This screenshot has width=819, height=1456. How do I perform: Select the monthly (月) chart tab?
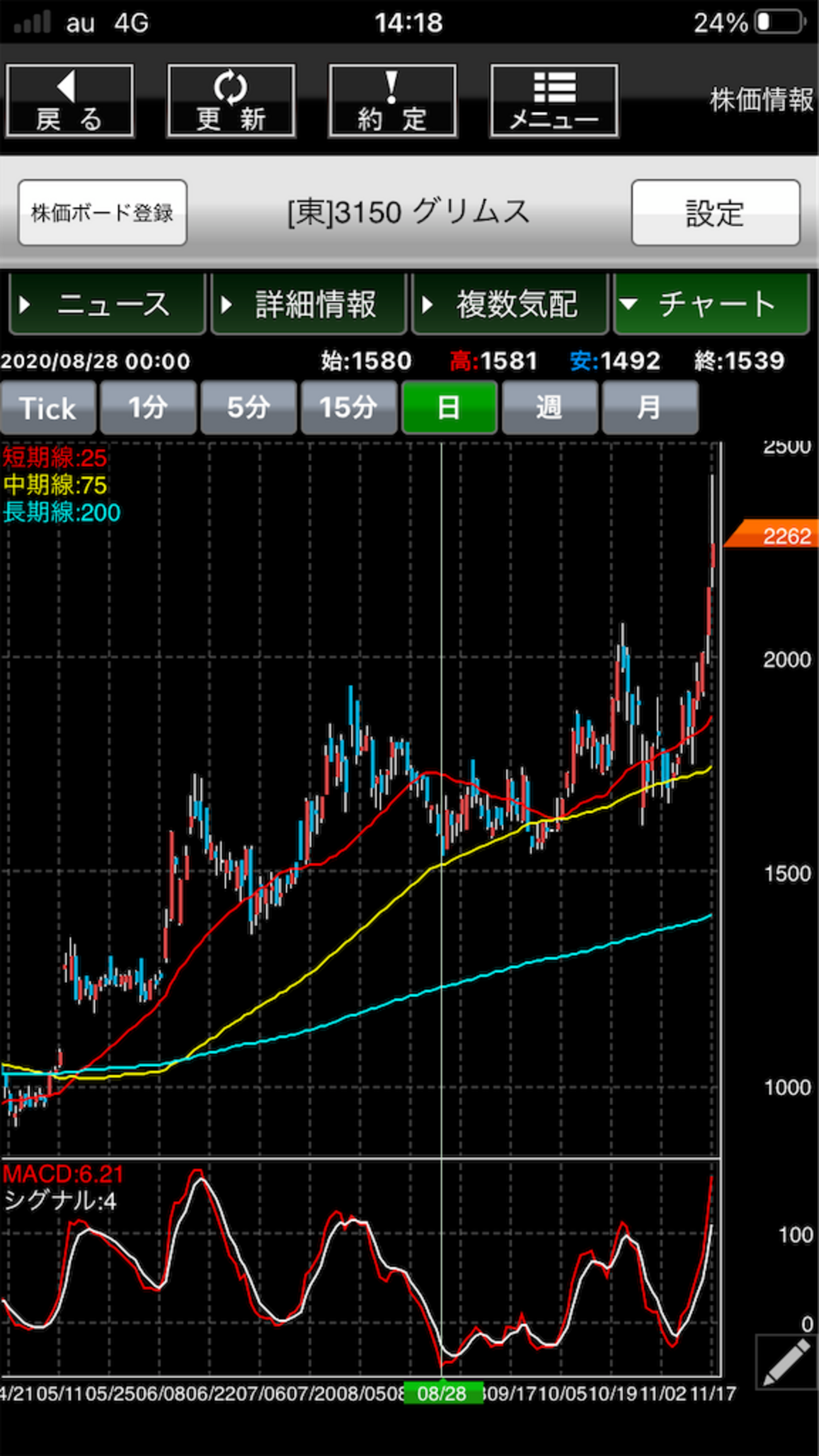tap(650, 408)
